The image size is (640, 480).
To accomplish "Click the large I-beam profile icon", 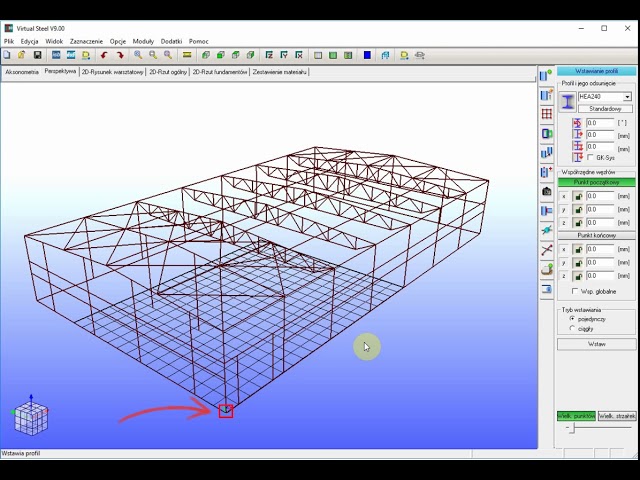I will coord(567,102).
